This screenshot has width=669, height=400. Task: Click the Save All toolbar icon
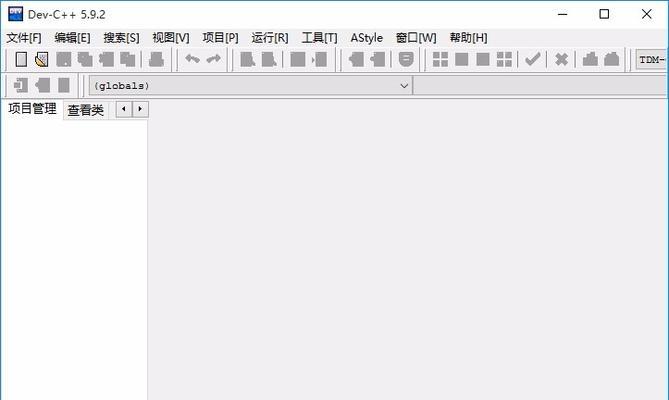point(85,60)
